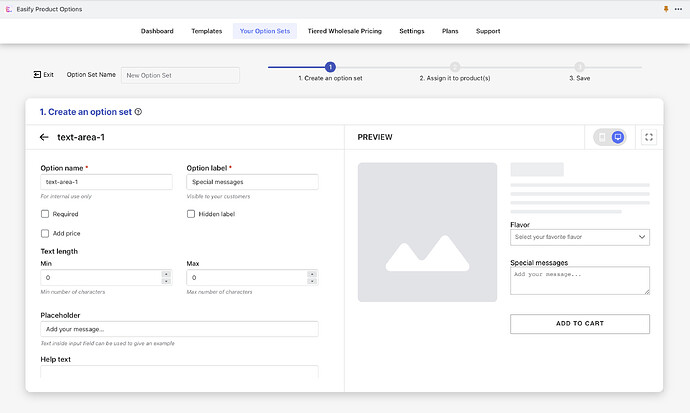The image size is (690, 413).
Task: Click the orange pin icon
Action: pyautogui.click(x=666, y=9)
